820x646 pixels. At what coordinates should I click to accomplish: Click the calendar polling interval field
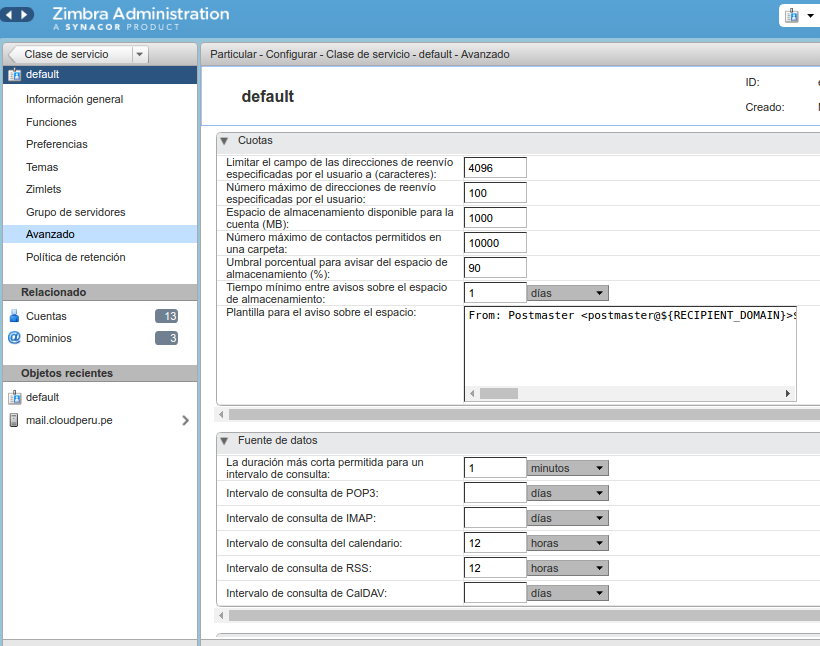coord(495,543)
